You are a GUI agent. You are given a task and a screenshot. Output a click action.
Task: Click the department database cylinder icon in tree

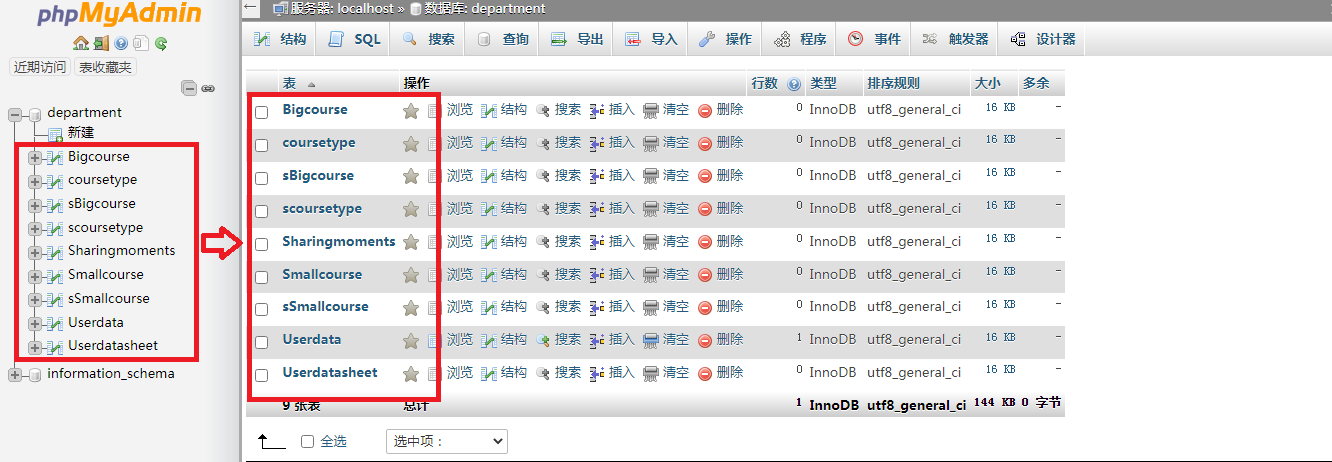tap(35, 113)
